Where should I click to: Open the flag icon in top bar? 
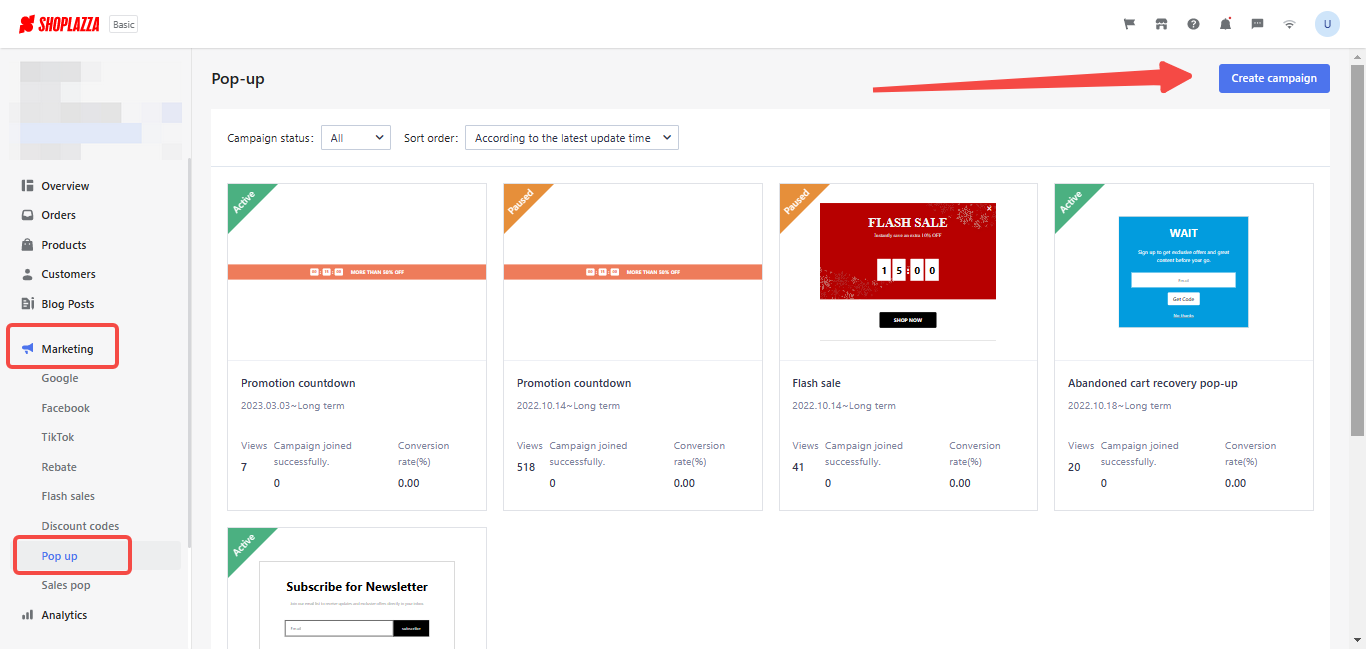(1129, 24)
